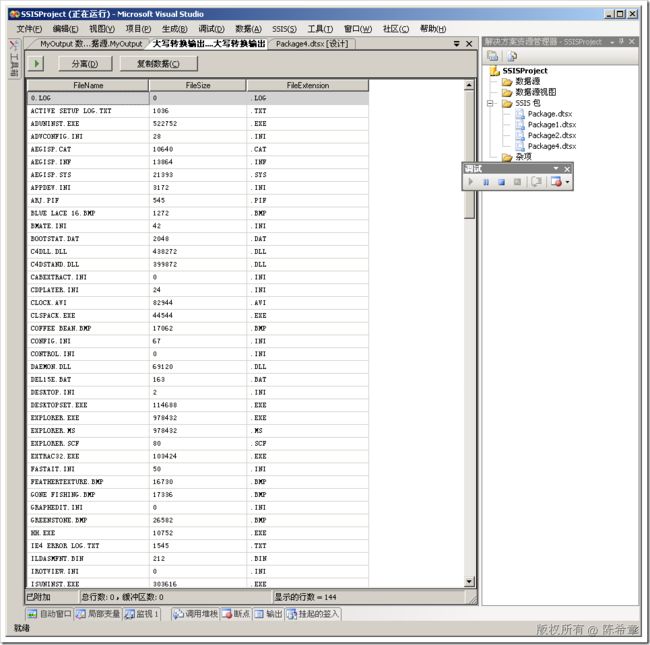Open the 视图(V) menu
This screenshot has height=645, width=650.
tap(102, 29)
